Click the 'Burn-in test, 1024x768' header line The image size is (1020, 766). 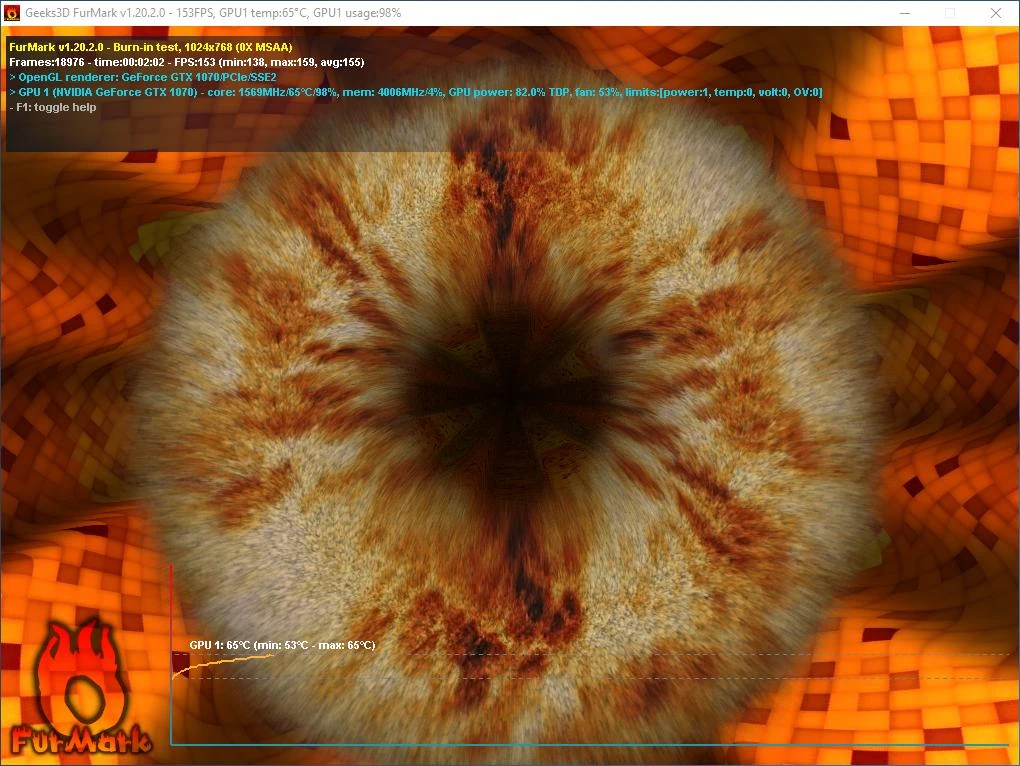point(150,46)
